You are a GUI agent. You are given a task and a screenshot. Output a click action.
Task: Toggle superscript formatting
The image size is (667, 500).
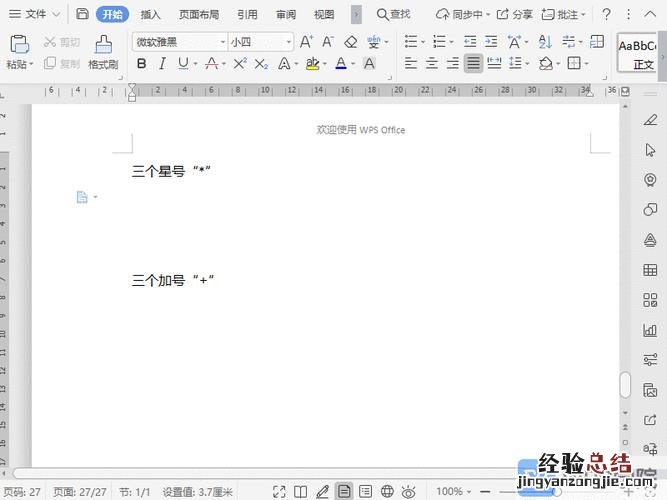click(240, 64)
